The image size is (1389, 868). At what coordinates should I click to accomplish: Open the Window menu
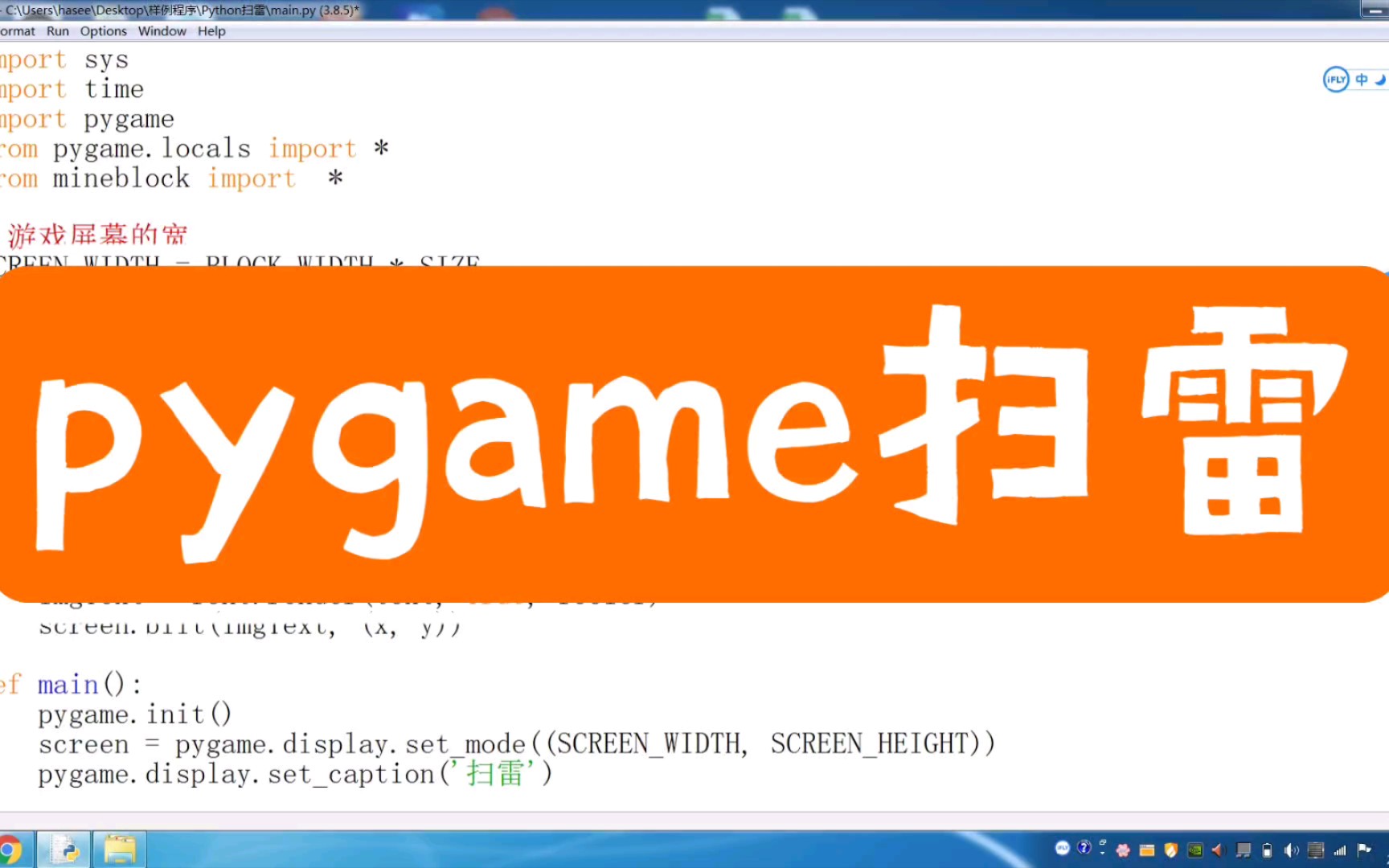tap(162, 31)
